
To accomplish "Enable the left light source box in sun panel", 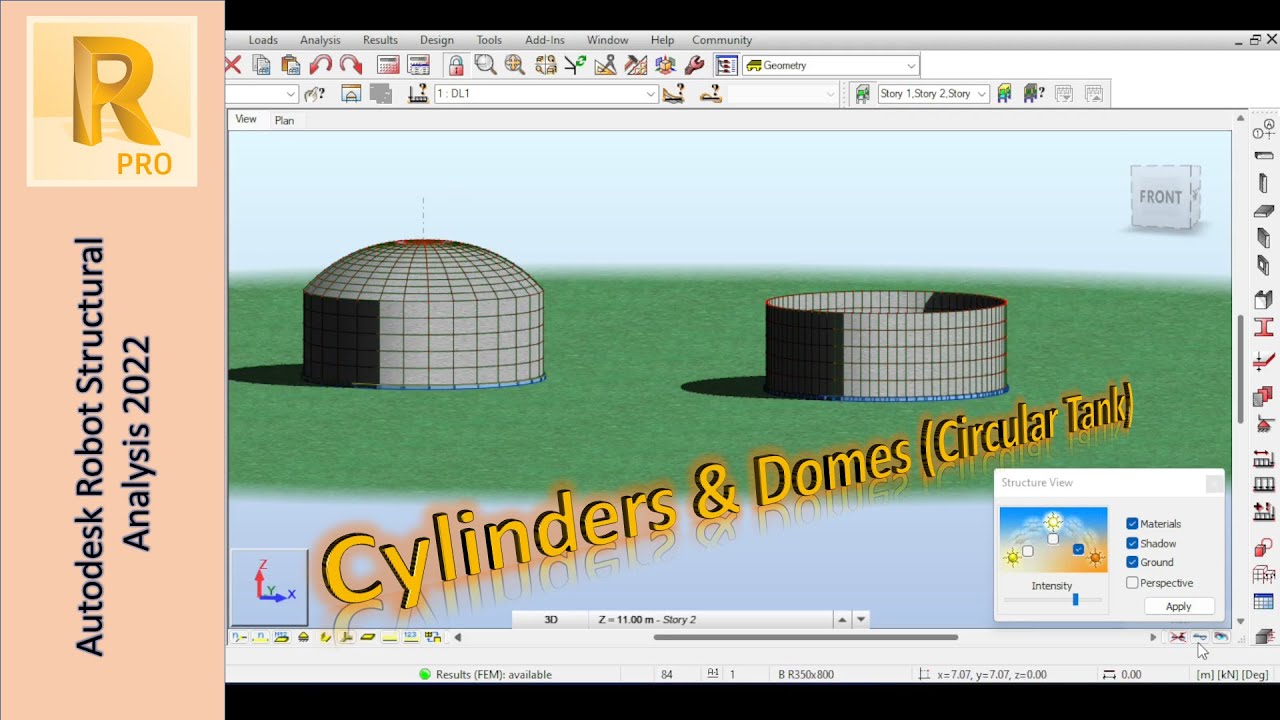I will 1027,551.
